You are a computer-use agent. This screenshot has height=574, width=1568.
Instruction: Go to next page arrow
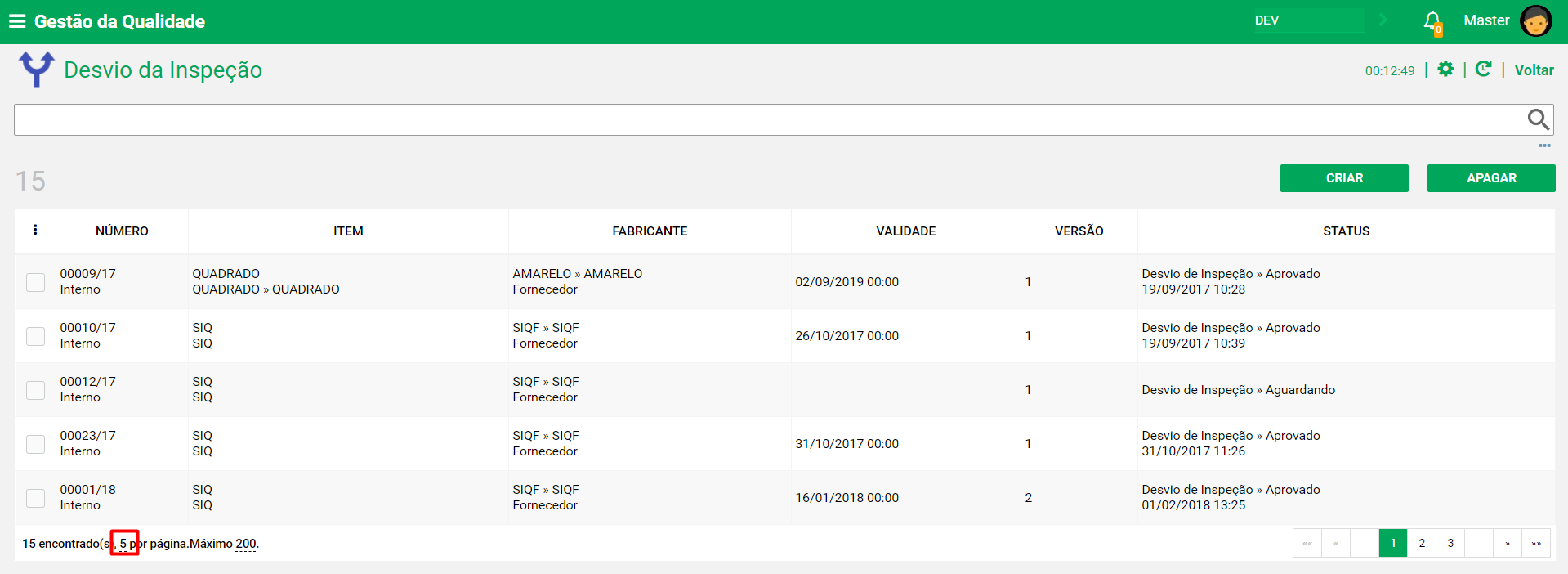pos(1508,543)
